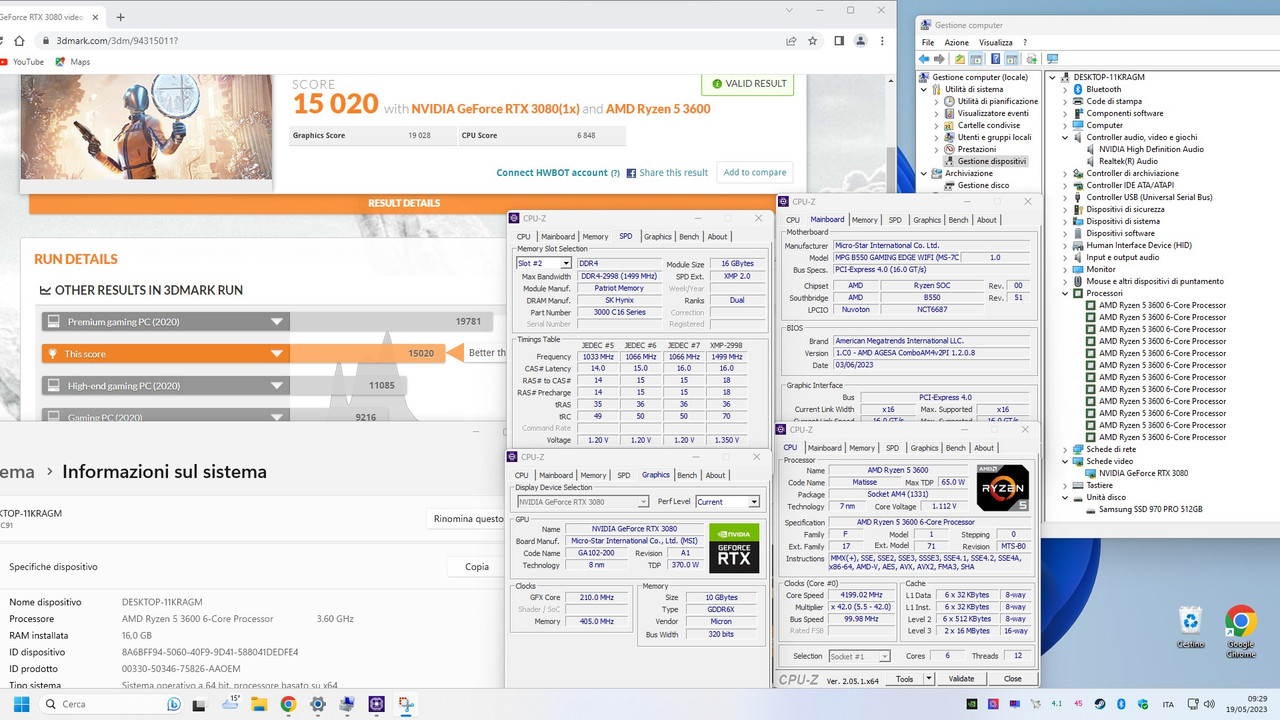The height and width of the screenshot is (720, 1280).
Task: Switch to Bench tab in CPU-Z SPD window
Action: (689, 237)
